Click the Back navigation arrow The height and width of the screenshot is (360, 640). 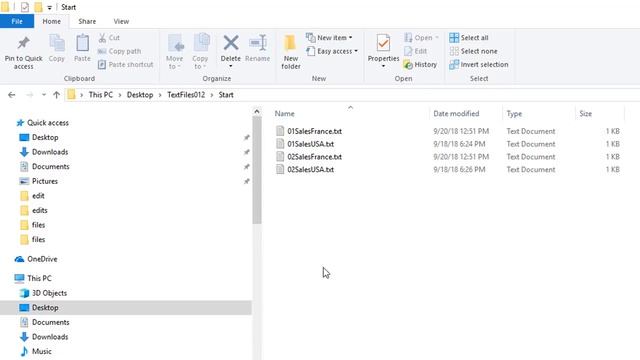(11, 95)
